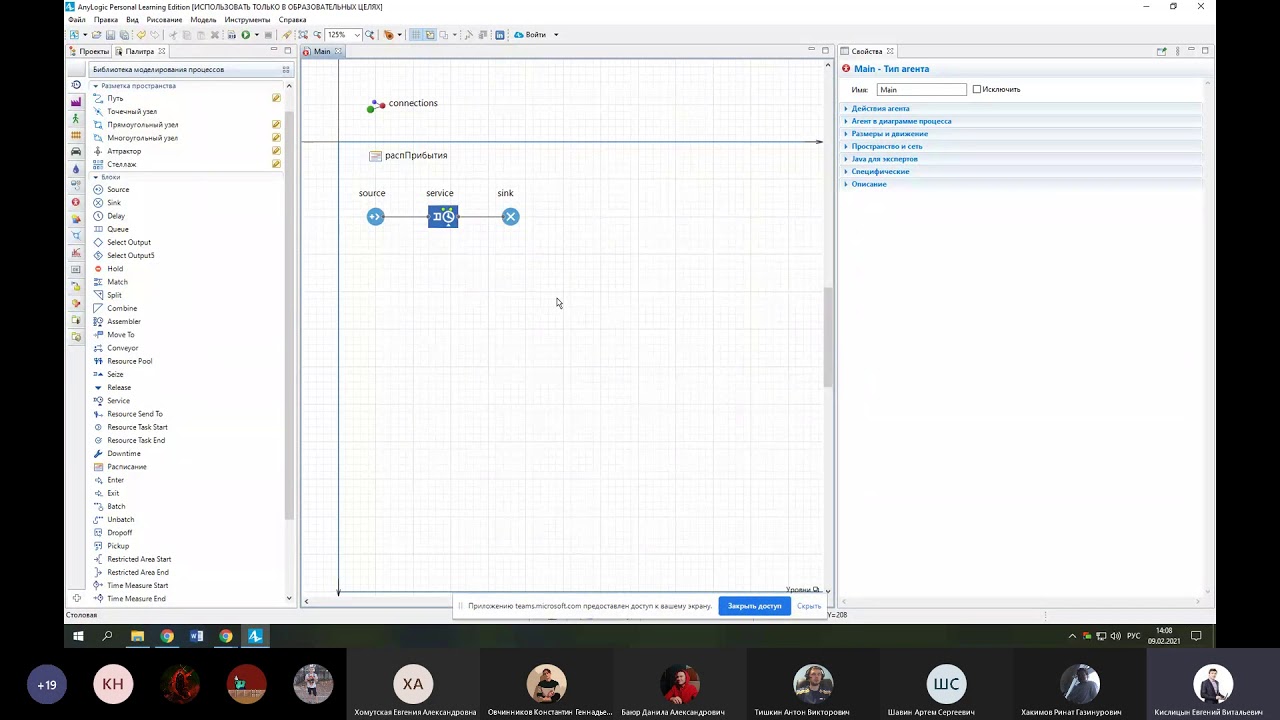This screenshot has height=720, width=1280.
Task: Select the распПрибытия schedule element
Action: 408,156
